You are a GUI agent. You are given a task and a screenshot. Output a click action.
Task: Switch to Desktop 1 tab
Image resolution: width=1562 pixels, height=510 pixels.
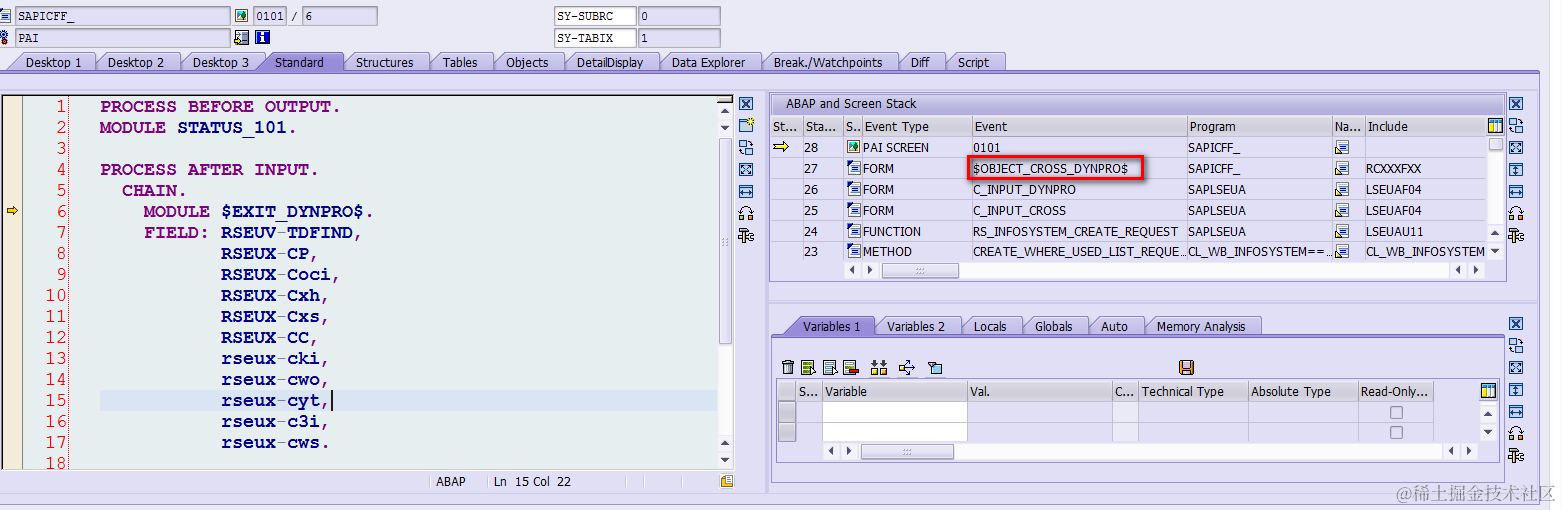tap(54, 62)
